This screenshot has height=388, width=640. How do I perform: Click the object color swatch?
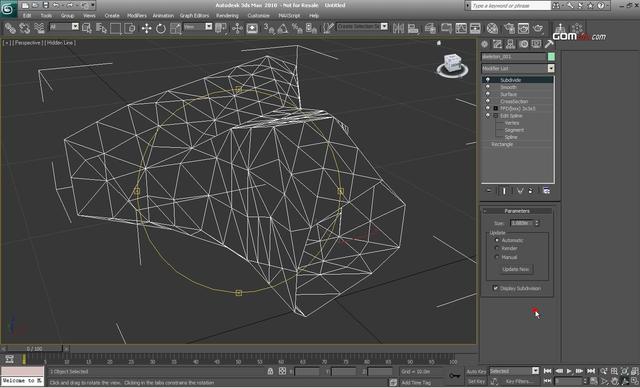pos(551,56)
